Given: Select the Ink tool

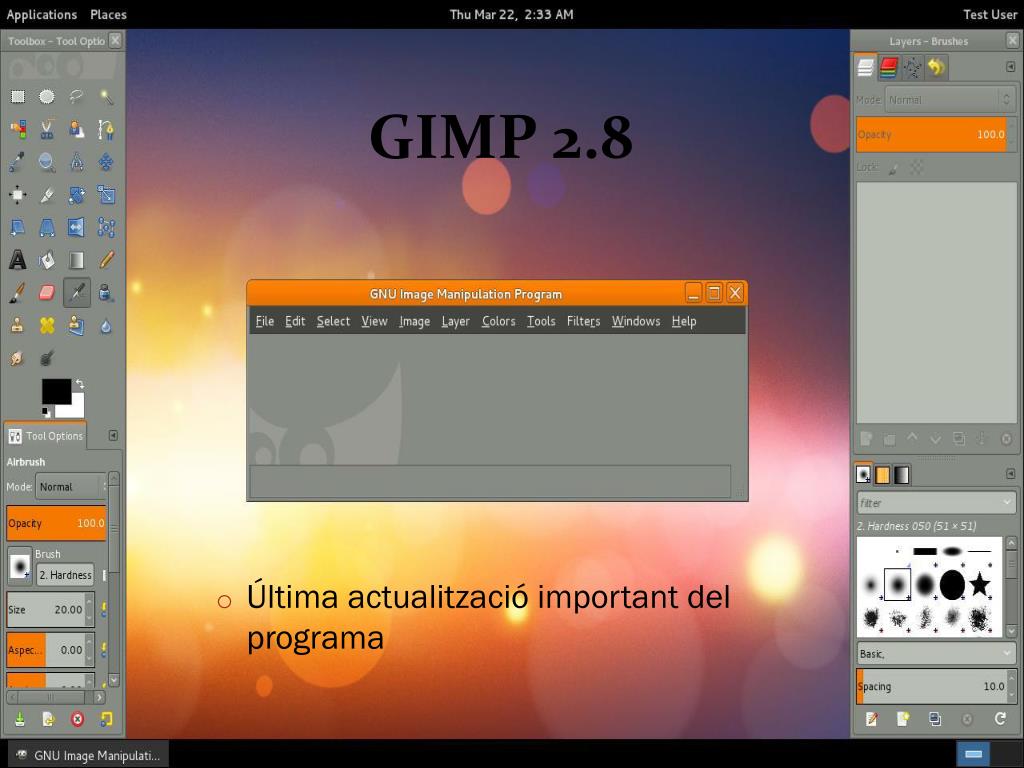Looking at the screenshot, I should [x=106, y=293].
